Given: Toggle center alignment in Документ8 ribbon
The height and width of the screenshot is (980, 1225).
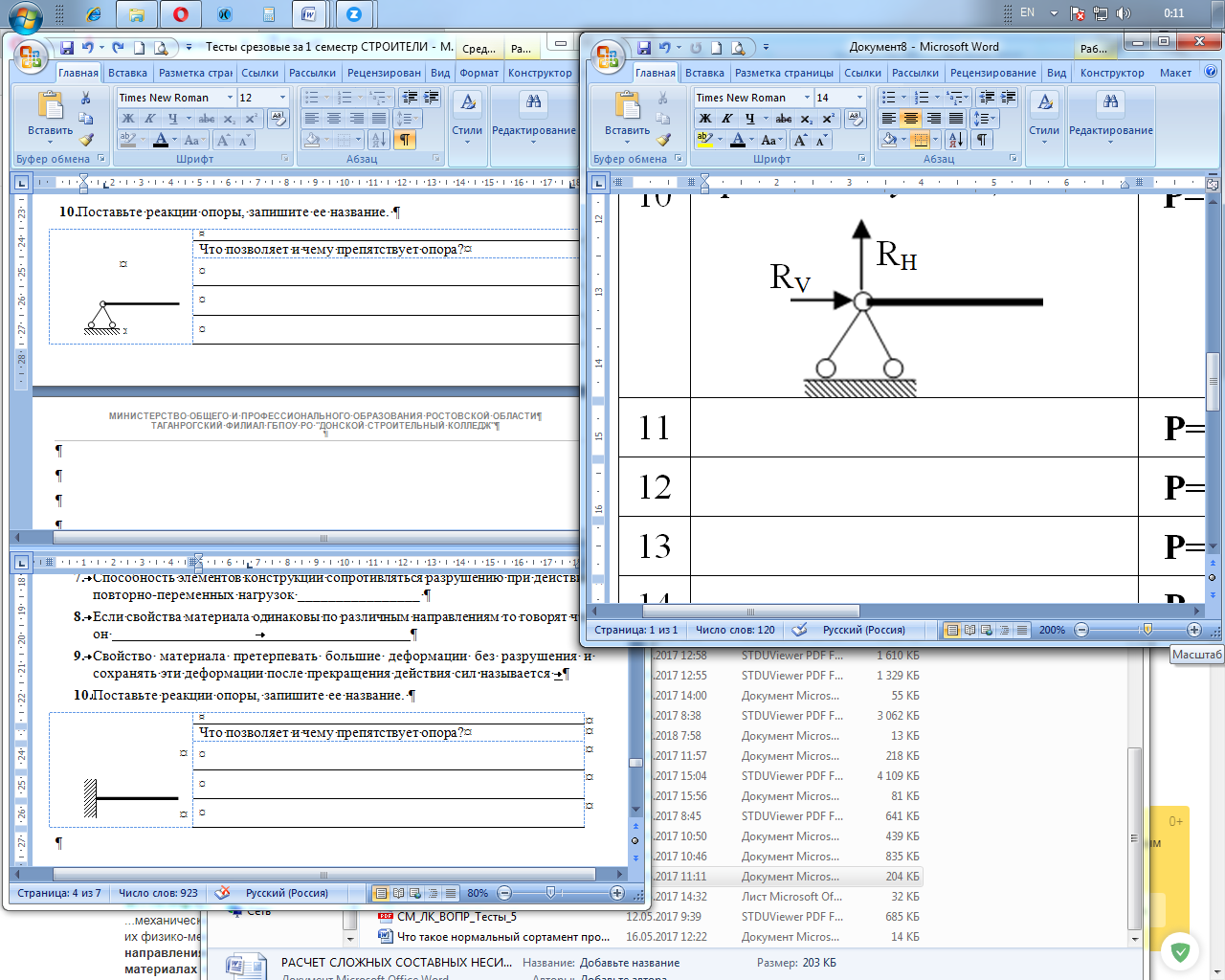Looking at the screenshot, I should pyautogui.click(x=911, y=119).
